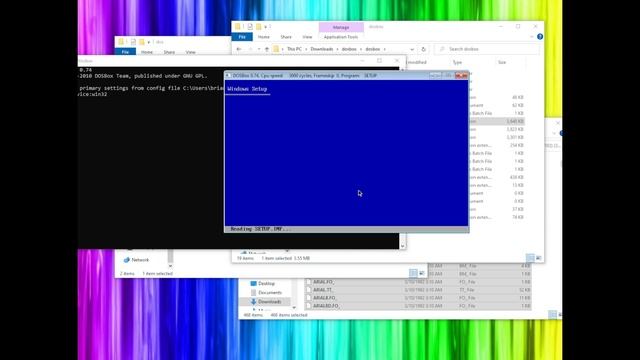Open the address bar history dropdown
This screenshot has height=360, width=640.
point(412,49)
